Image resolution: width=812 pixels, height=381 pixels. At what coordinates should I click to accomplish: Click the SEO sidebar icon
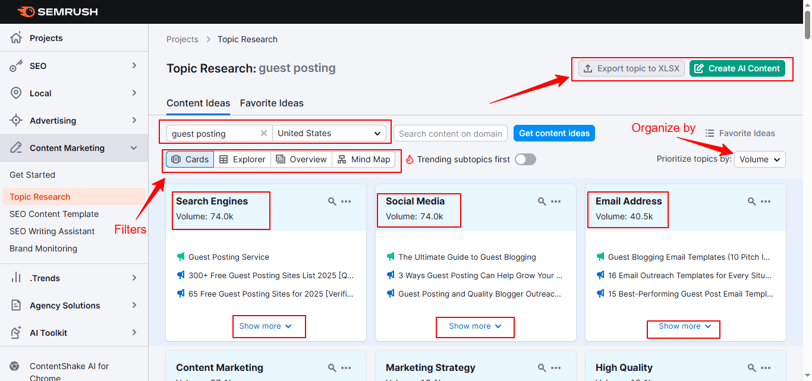(x=16, y=66)
